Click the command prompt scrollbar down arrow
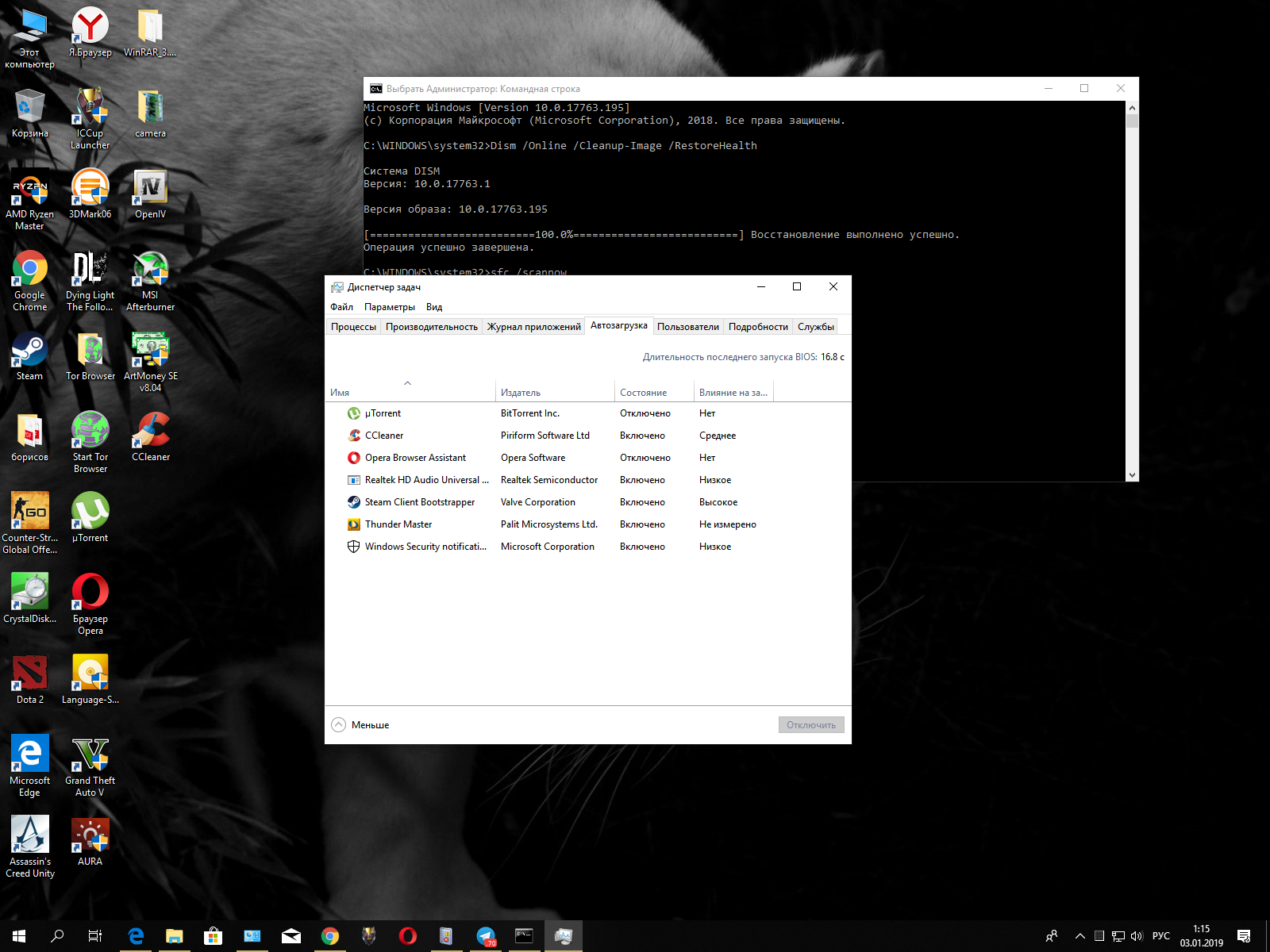 coord(1133,475)
